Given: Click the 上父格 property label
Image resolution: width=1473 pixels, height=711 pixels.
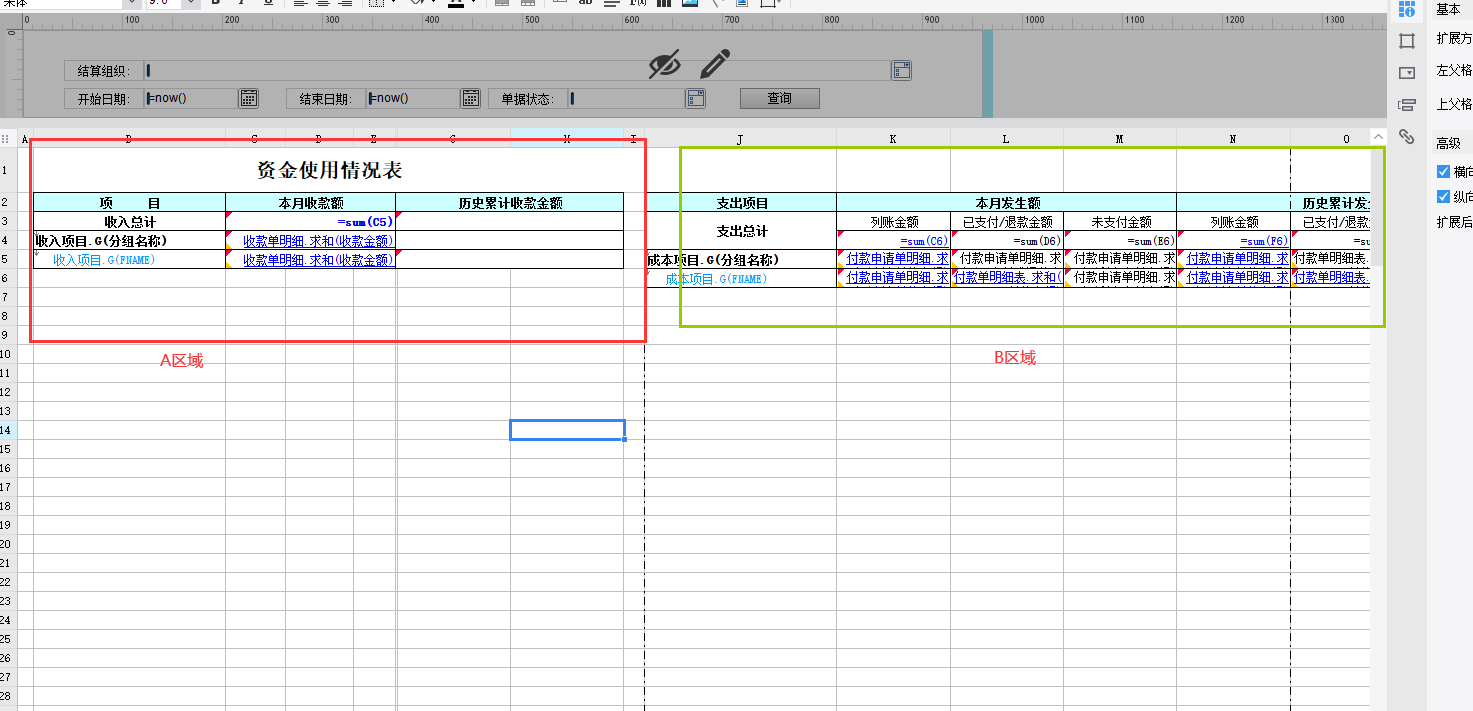Looking at the screenshot, I should click(x=1454, y=103).
